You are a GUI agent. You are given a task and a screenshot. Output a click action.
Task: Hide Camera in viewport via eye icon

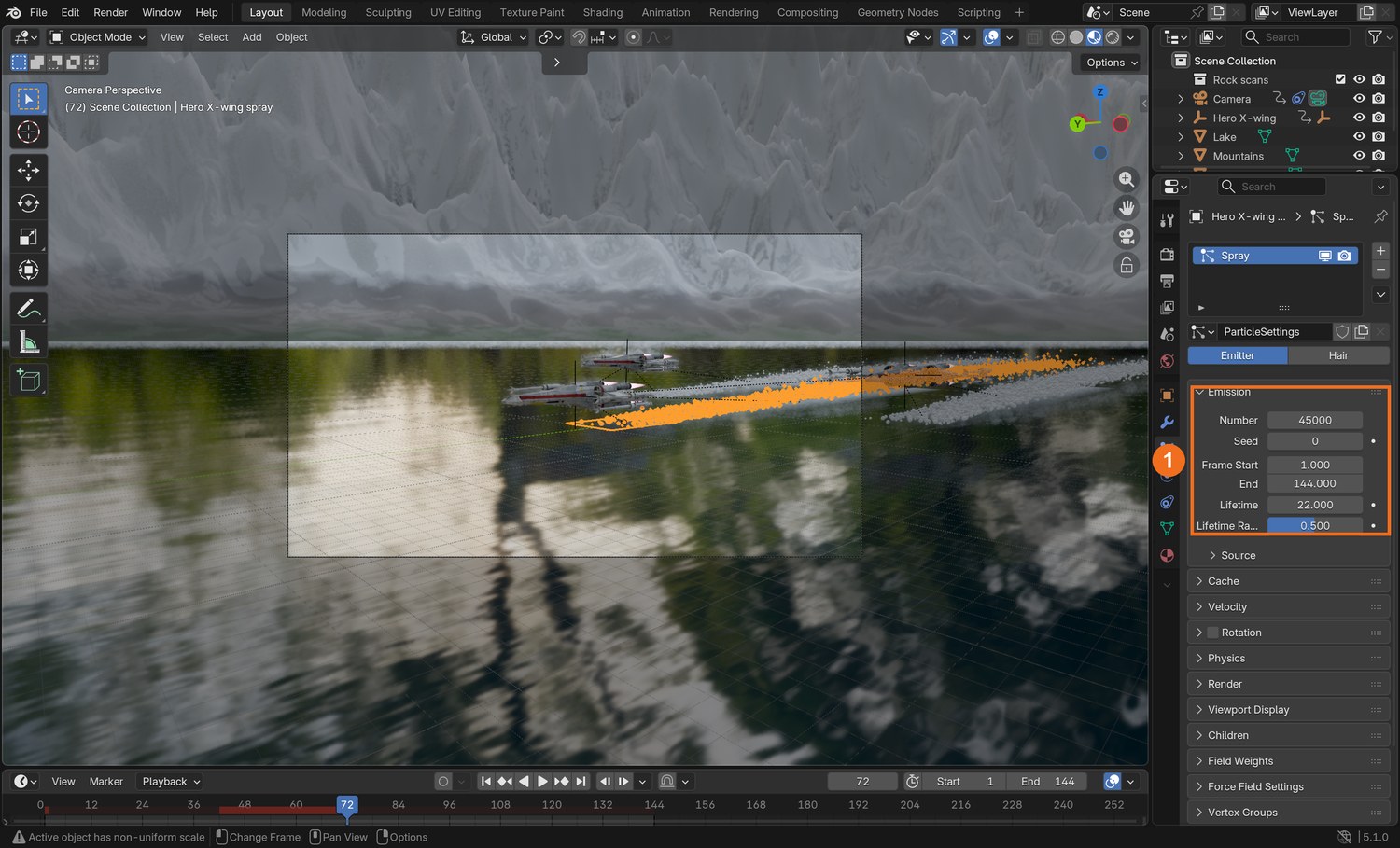point(1359,99)
